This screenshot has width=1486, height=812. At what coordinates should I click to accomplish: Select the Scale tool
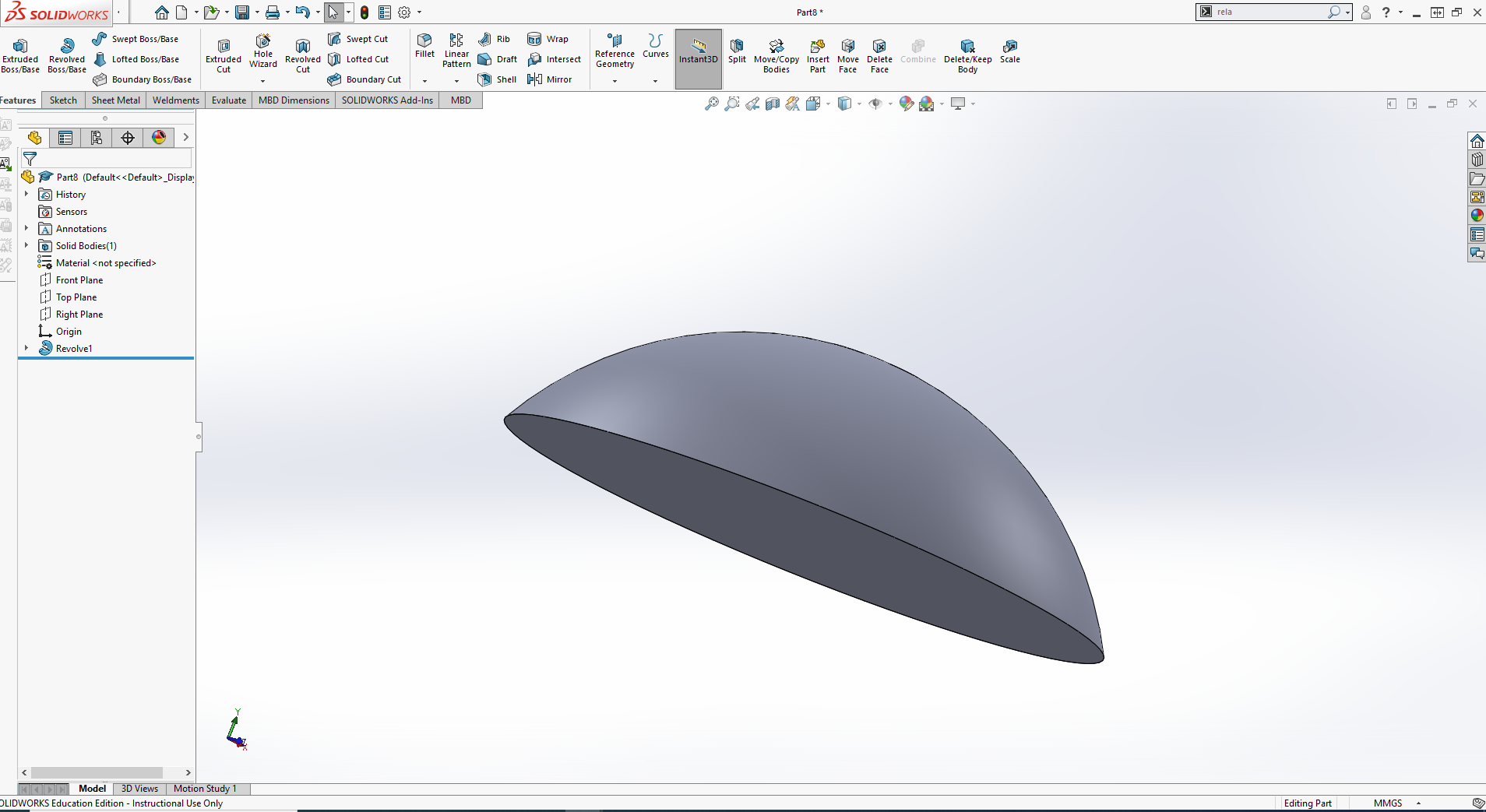tap(1010, 51)
